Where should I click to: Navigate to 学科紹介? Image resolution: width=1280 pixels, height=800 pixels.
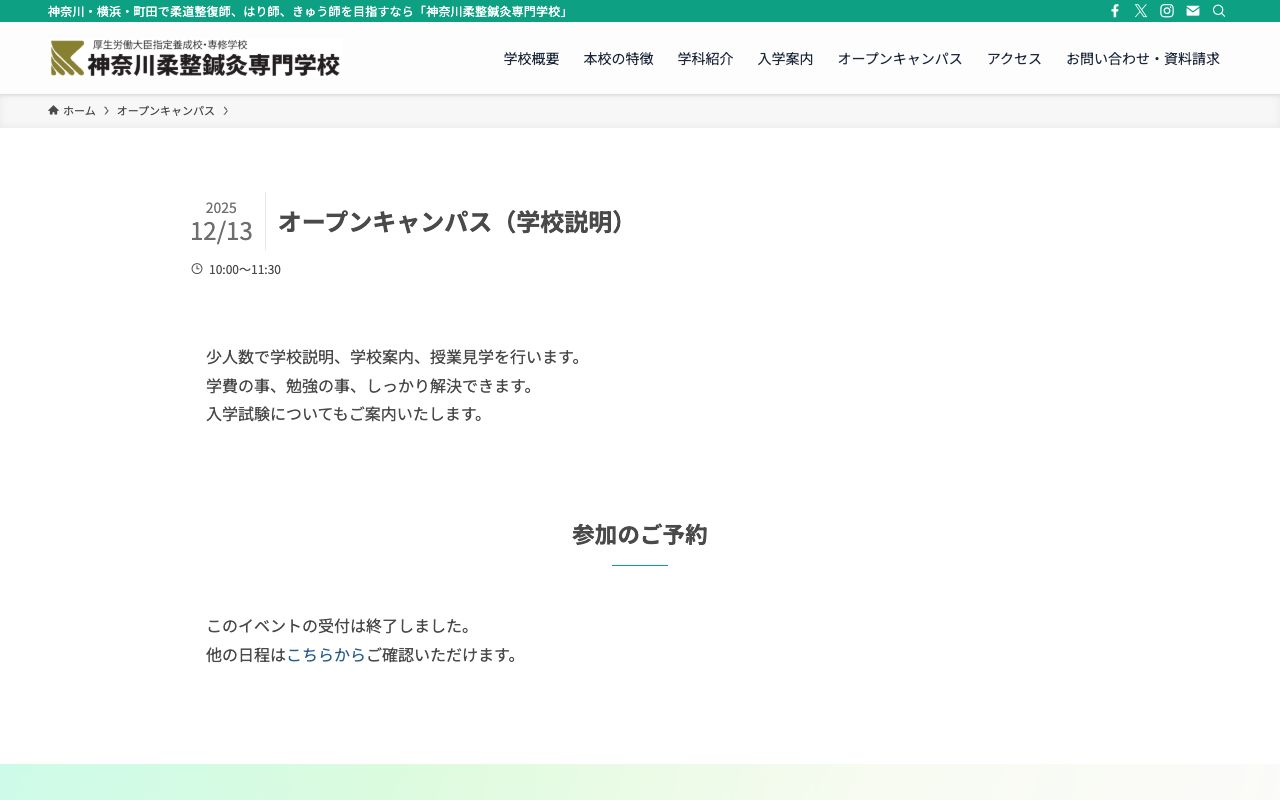705,59
